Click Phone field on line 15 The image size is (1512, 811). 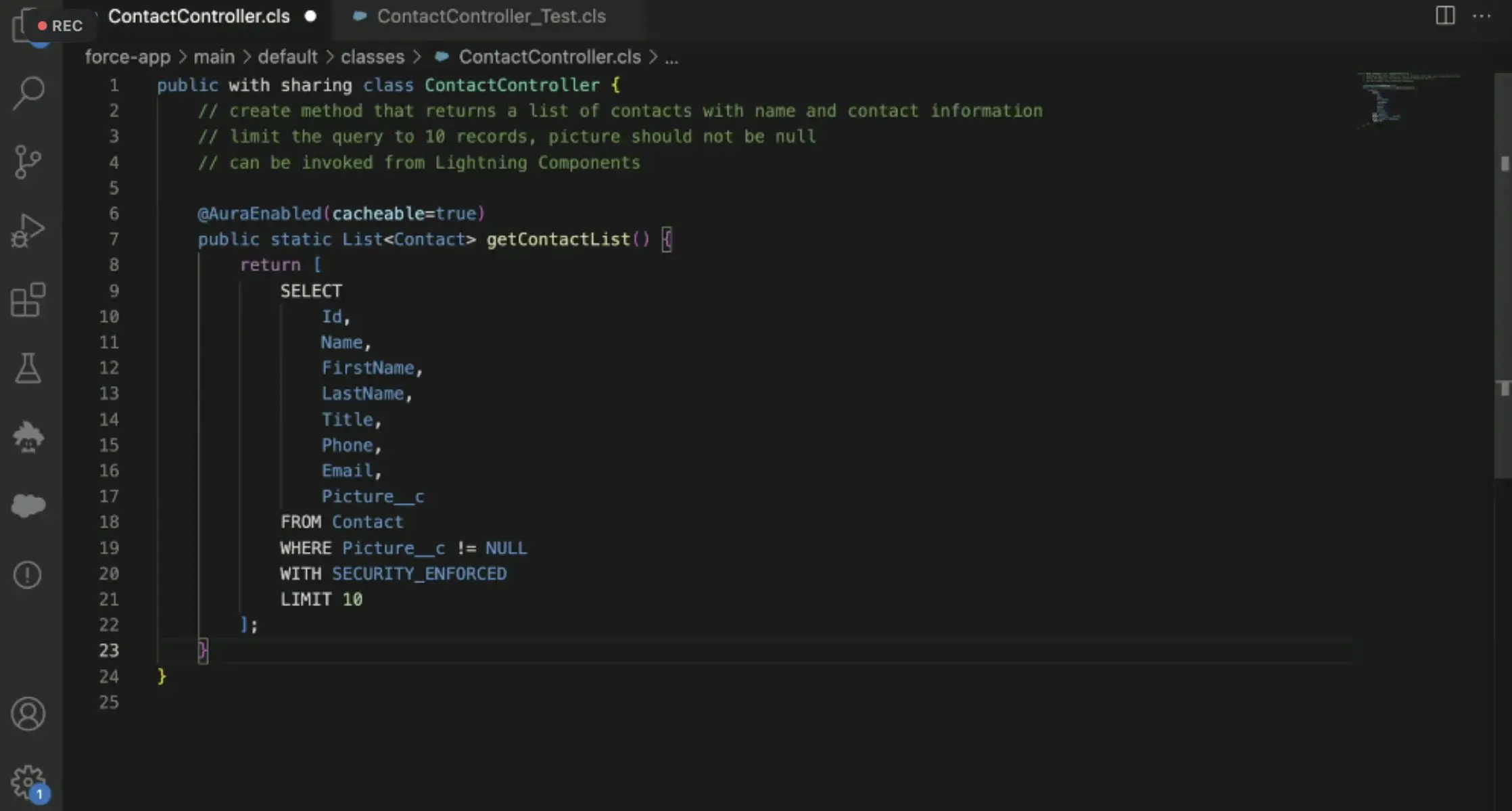(x=347, y=445)
